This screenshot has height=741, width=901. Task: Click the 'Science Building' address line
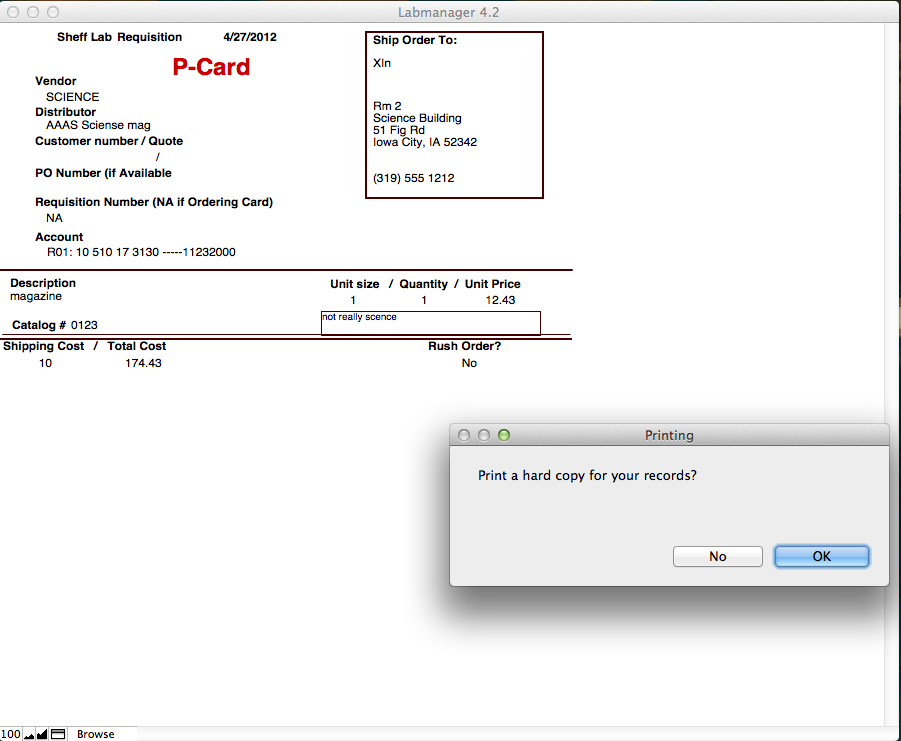[417, 118]
